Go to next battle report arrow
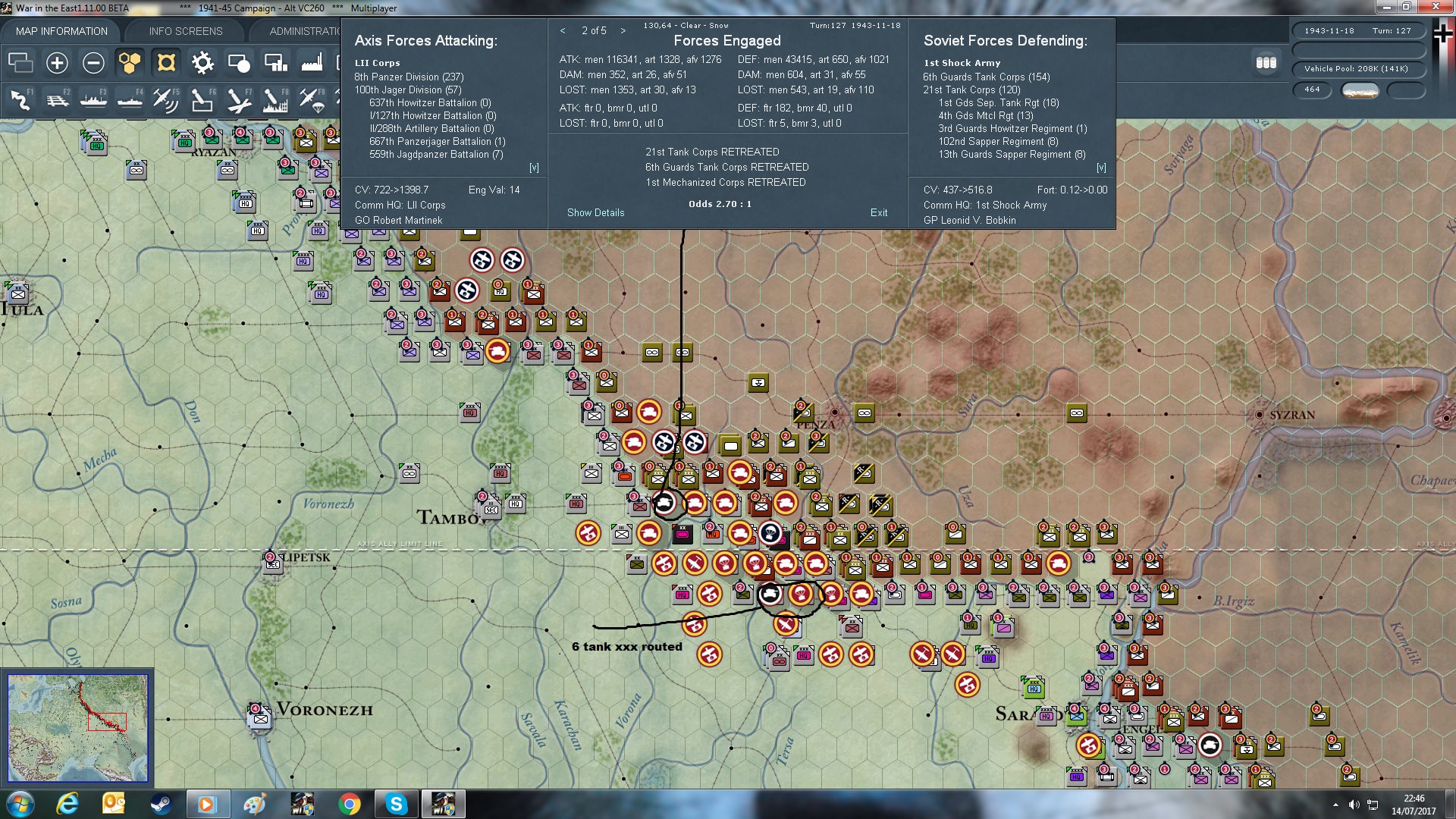This screenshot has width=1456, height=819. point(623,30)
